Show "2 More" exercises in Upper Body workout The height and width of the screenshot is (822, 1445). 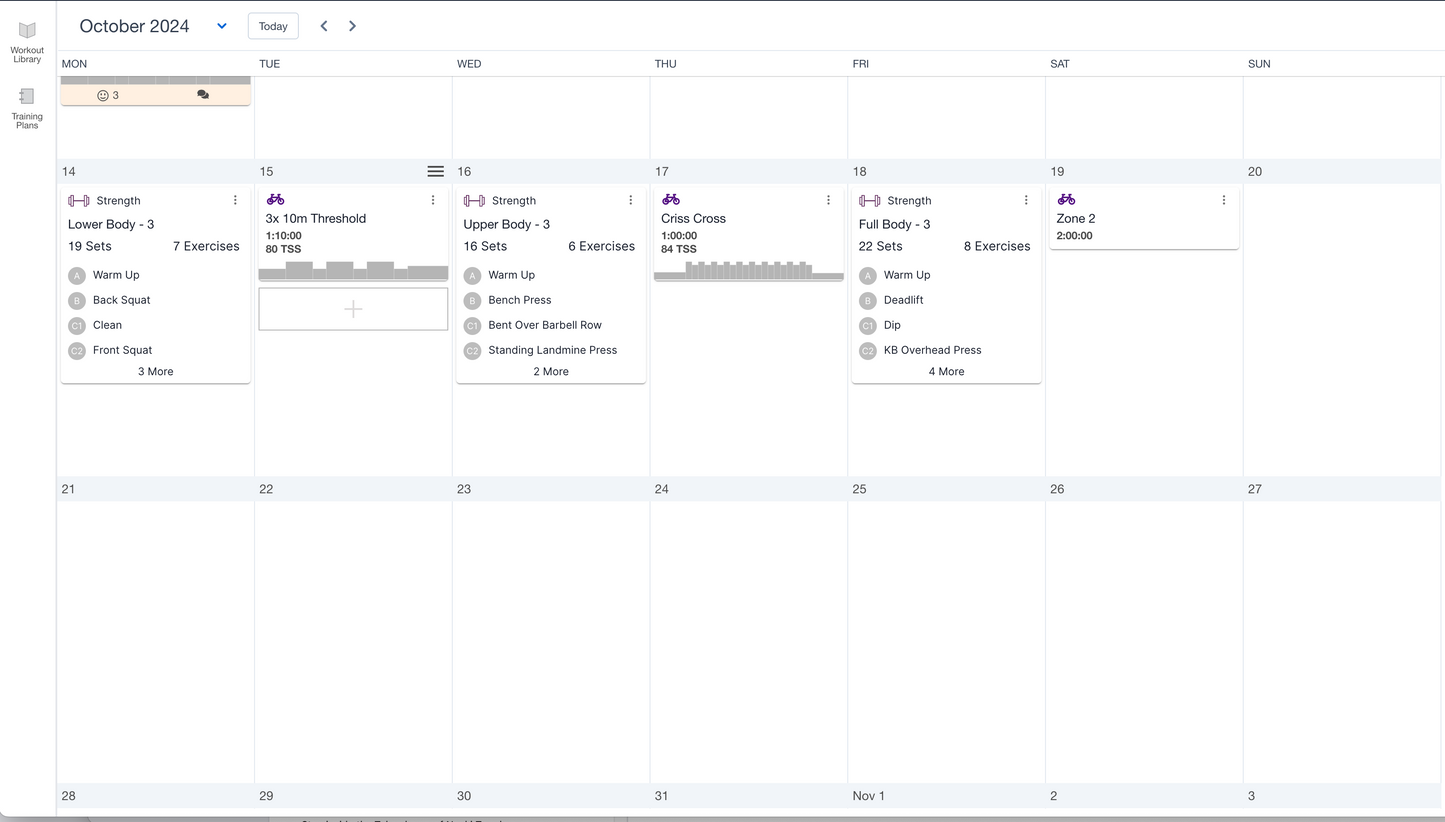tap(551, 371)
